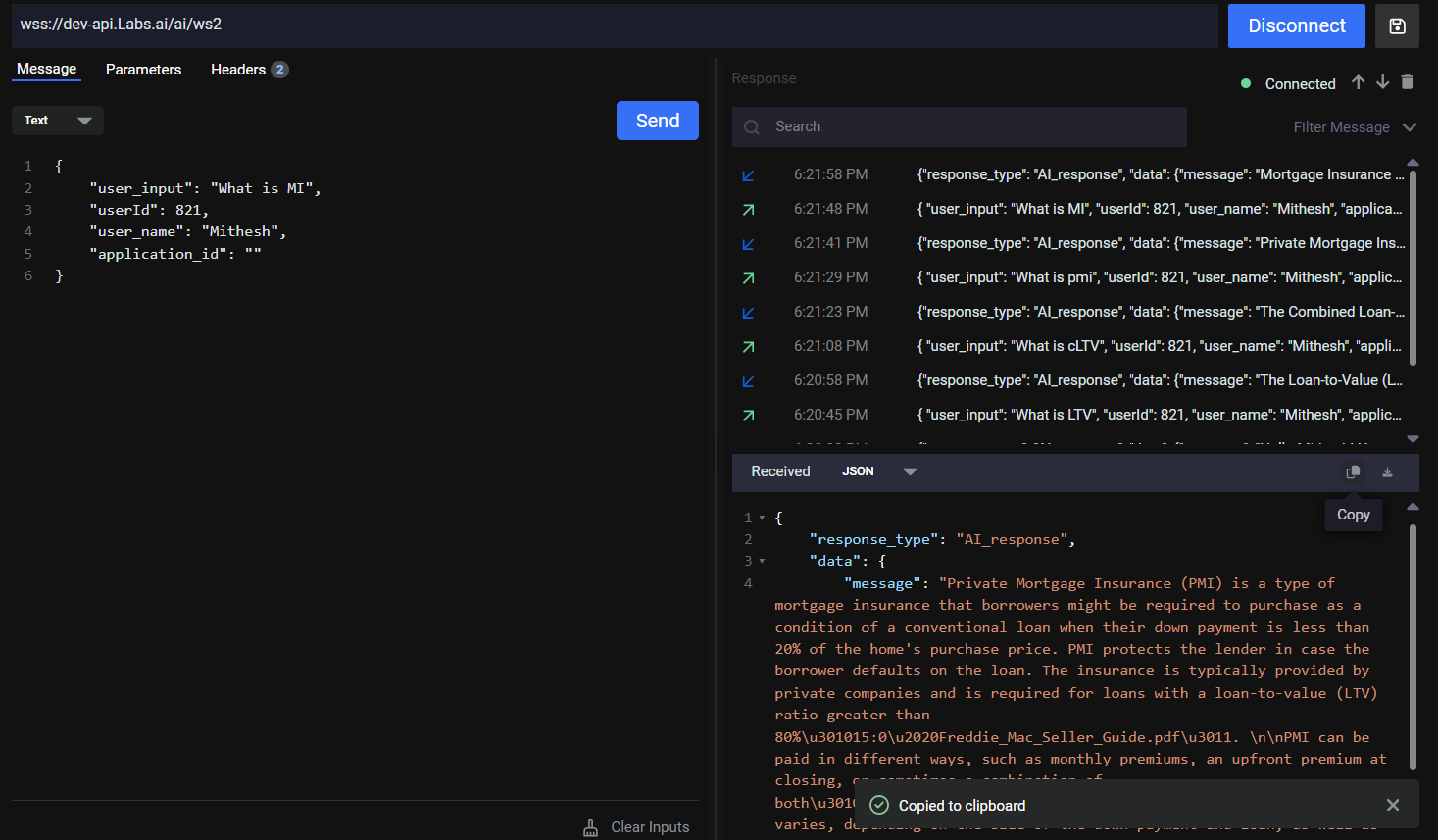The image size is (1438, 840).
Task: Dismiss the Copied to clipboard notification
Action: click(1392, 805)
